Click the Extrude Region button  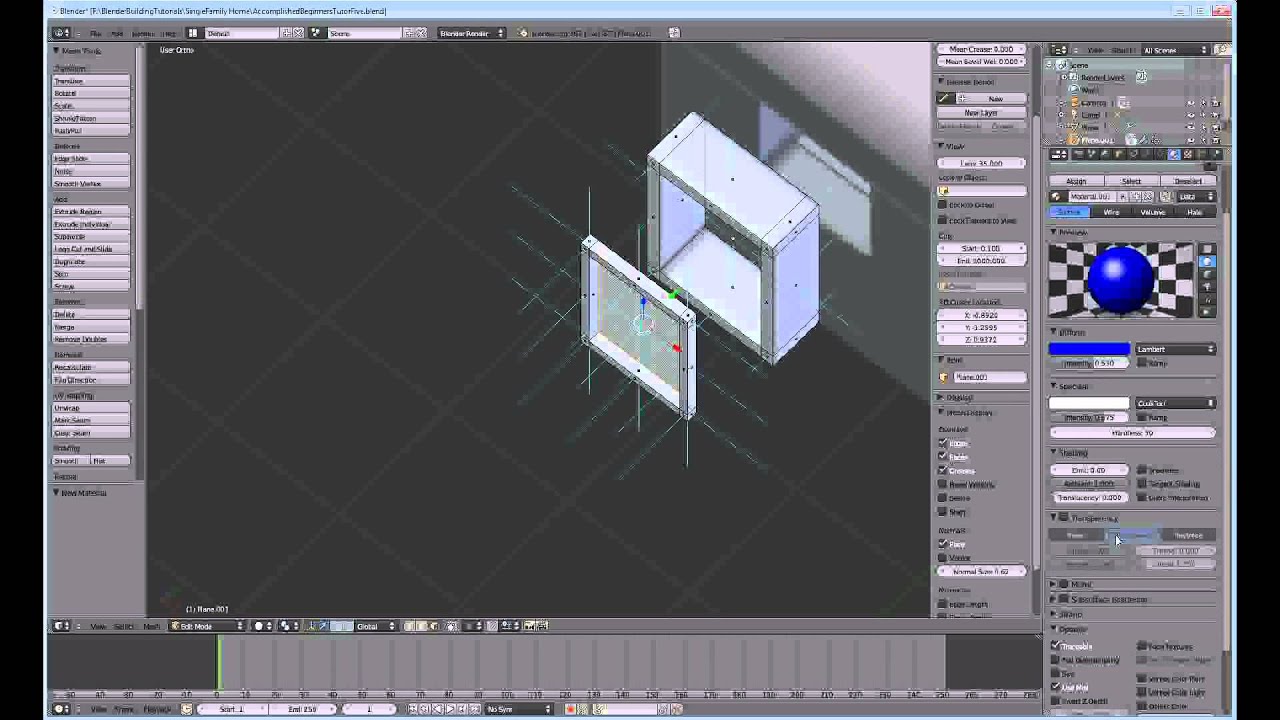[91, 212]
